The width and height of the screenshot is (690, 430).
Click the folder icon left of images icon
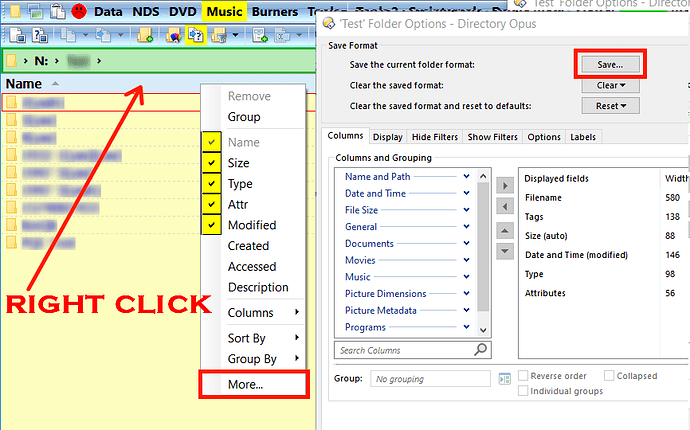point(15,11)
